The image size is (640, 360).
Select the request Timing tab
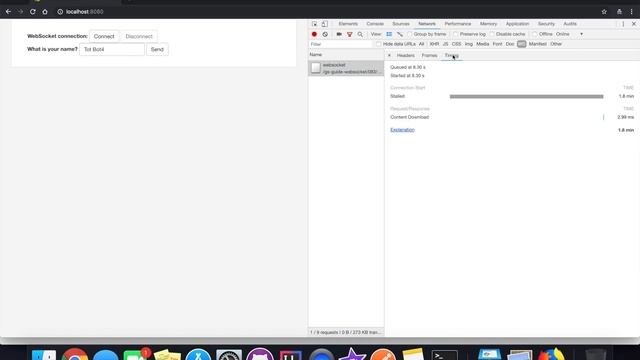tap(452, 56)
